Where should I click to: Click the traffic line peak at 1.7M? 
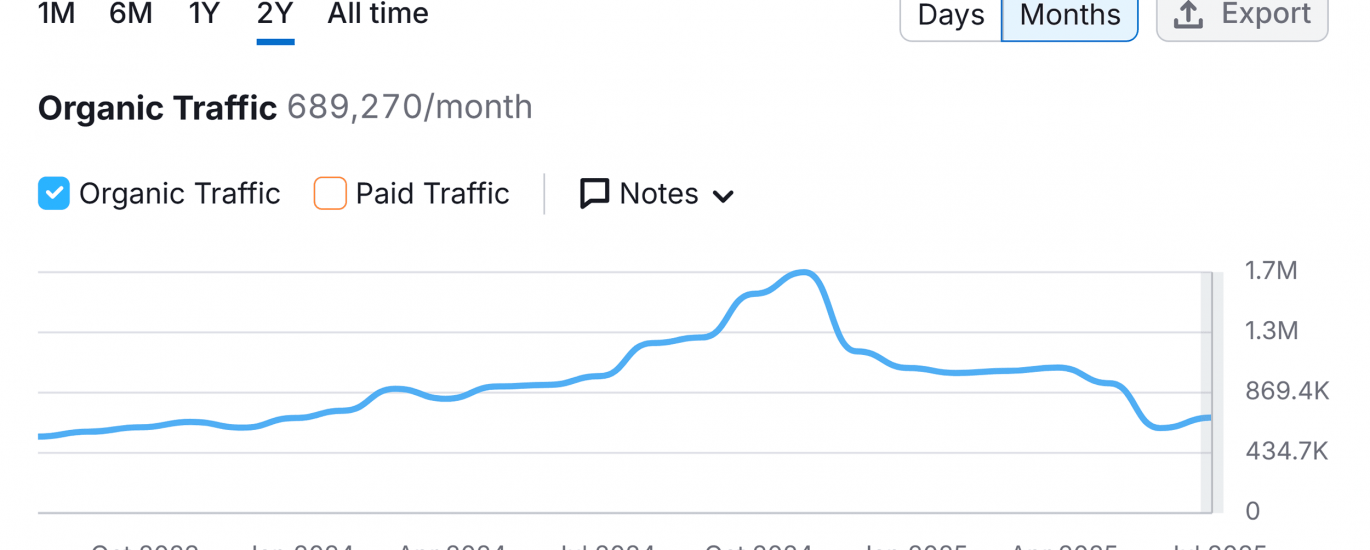(803, 272)
